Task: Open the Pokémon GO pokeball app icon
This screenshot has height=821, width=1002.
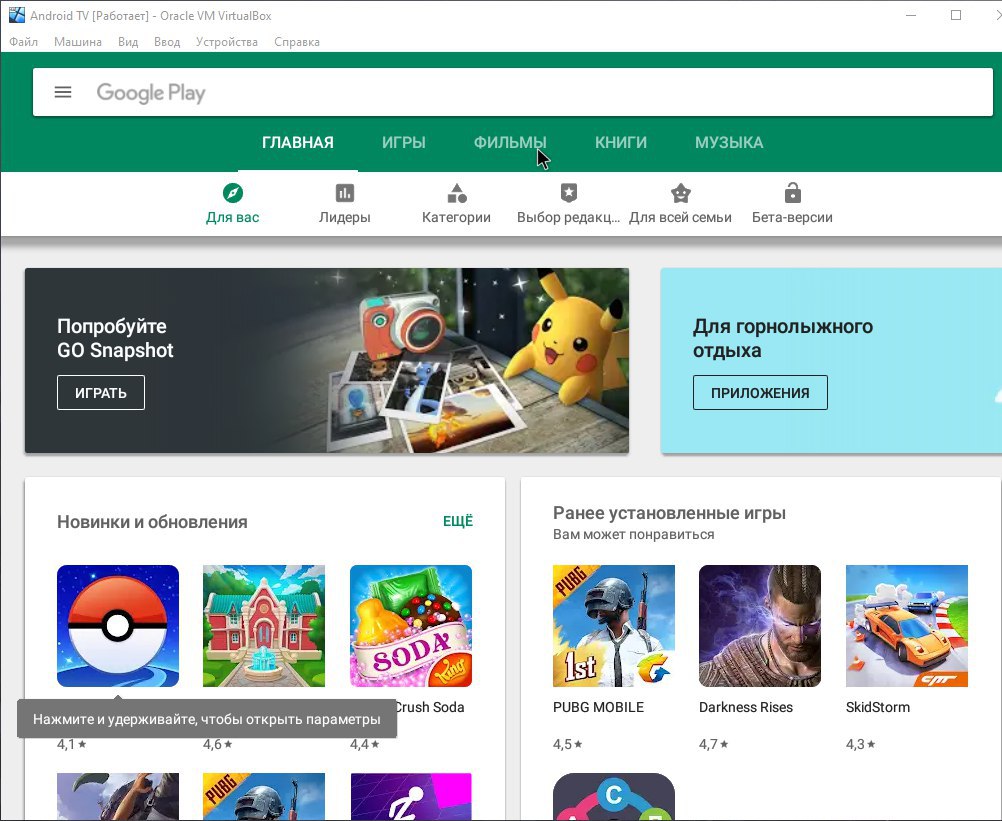Action: (118, 625)
